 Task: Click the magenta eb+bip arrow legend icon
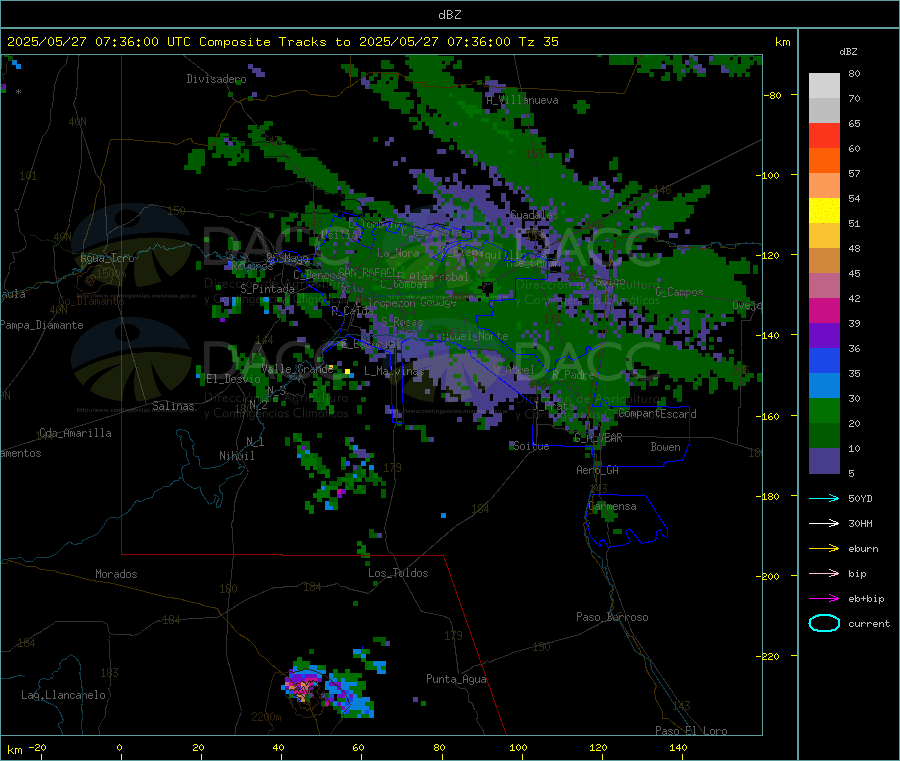pos(824,599)
